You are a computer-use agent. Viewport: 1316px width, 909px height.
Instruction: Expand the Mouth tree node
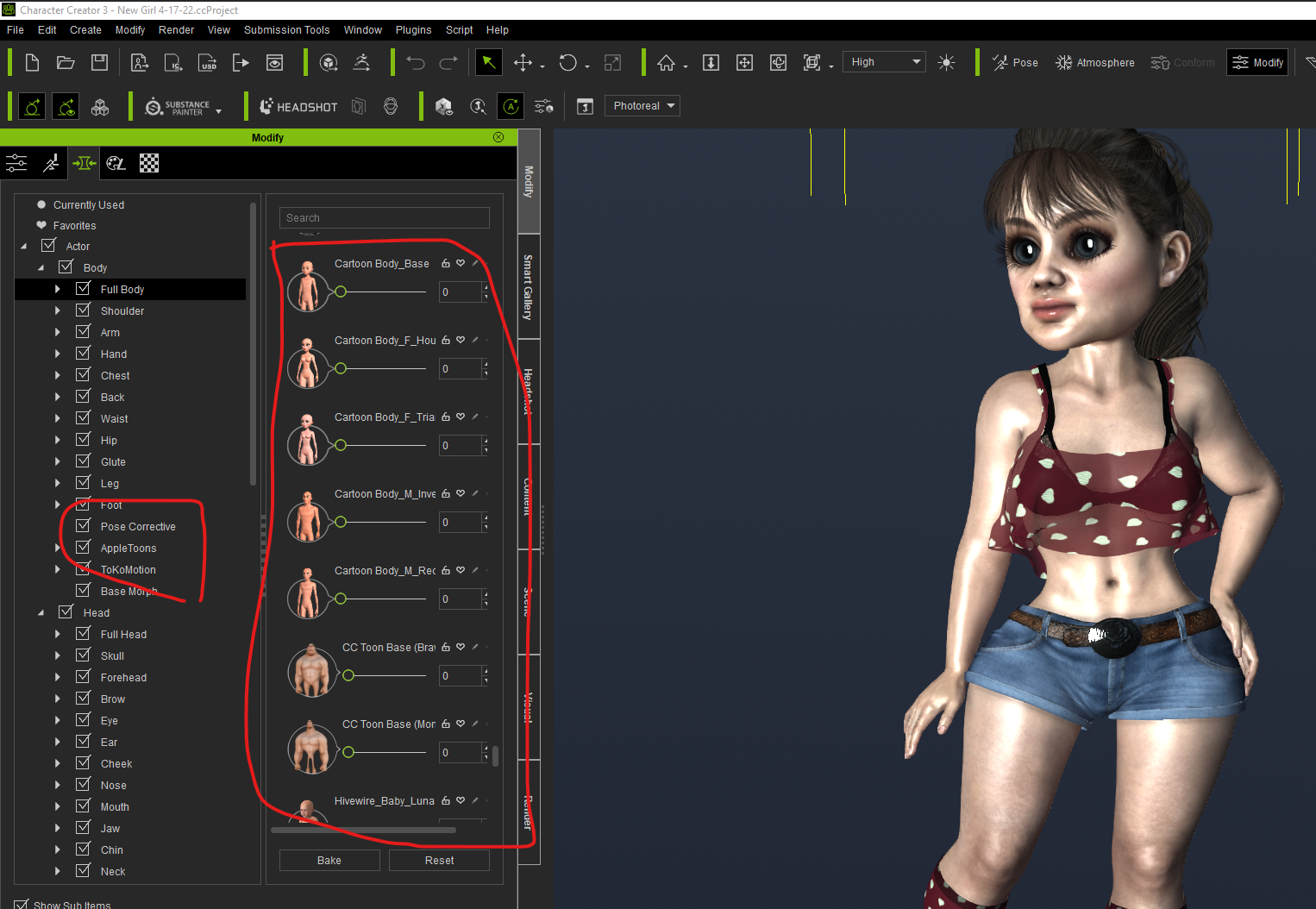point(58,807)
